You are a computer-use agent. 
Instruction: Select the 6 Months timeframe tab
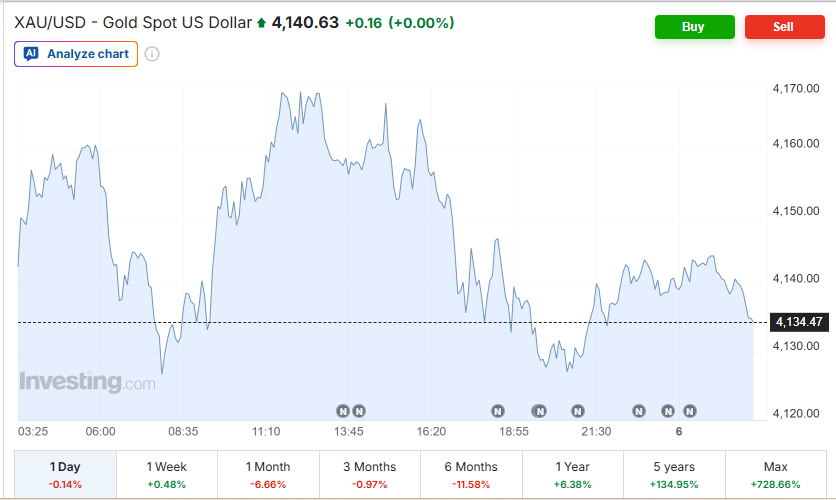(x=471, y=474)
